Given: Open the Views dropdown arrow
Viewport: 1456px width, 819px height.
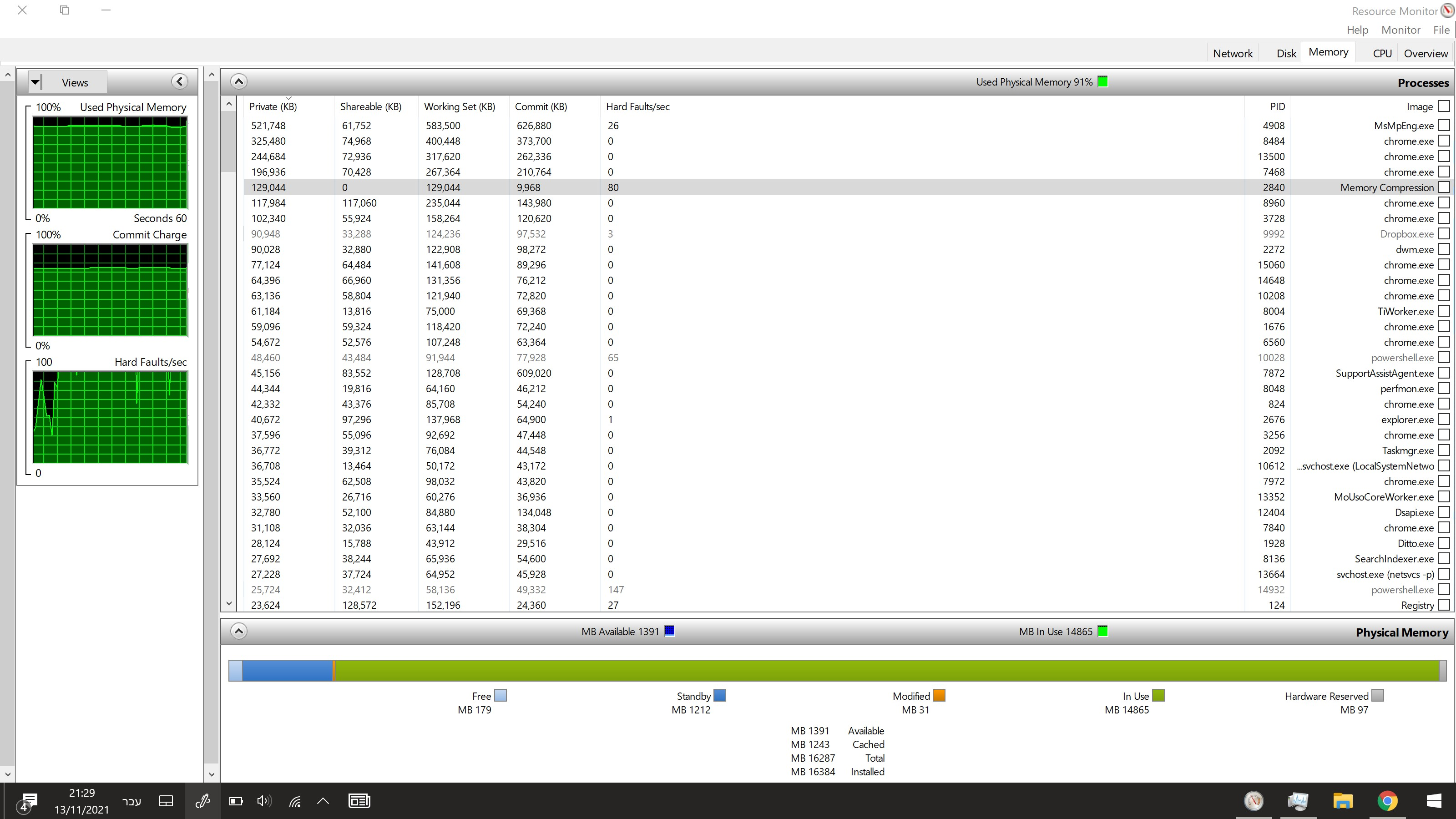Looking at the screenshot, I should (35, 82).
